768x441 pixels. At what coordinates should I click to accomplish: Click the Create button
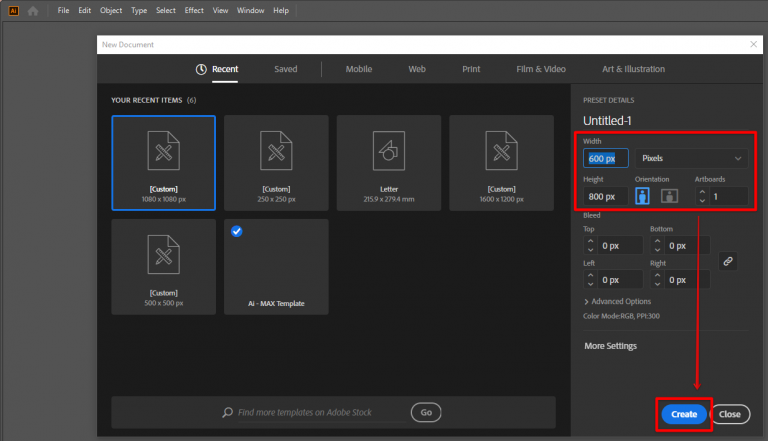(x=684, y=414)
